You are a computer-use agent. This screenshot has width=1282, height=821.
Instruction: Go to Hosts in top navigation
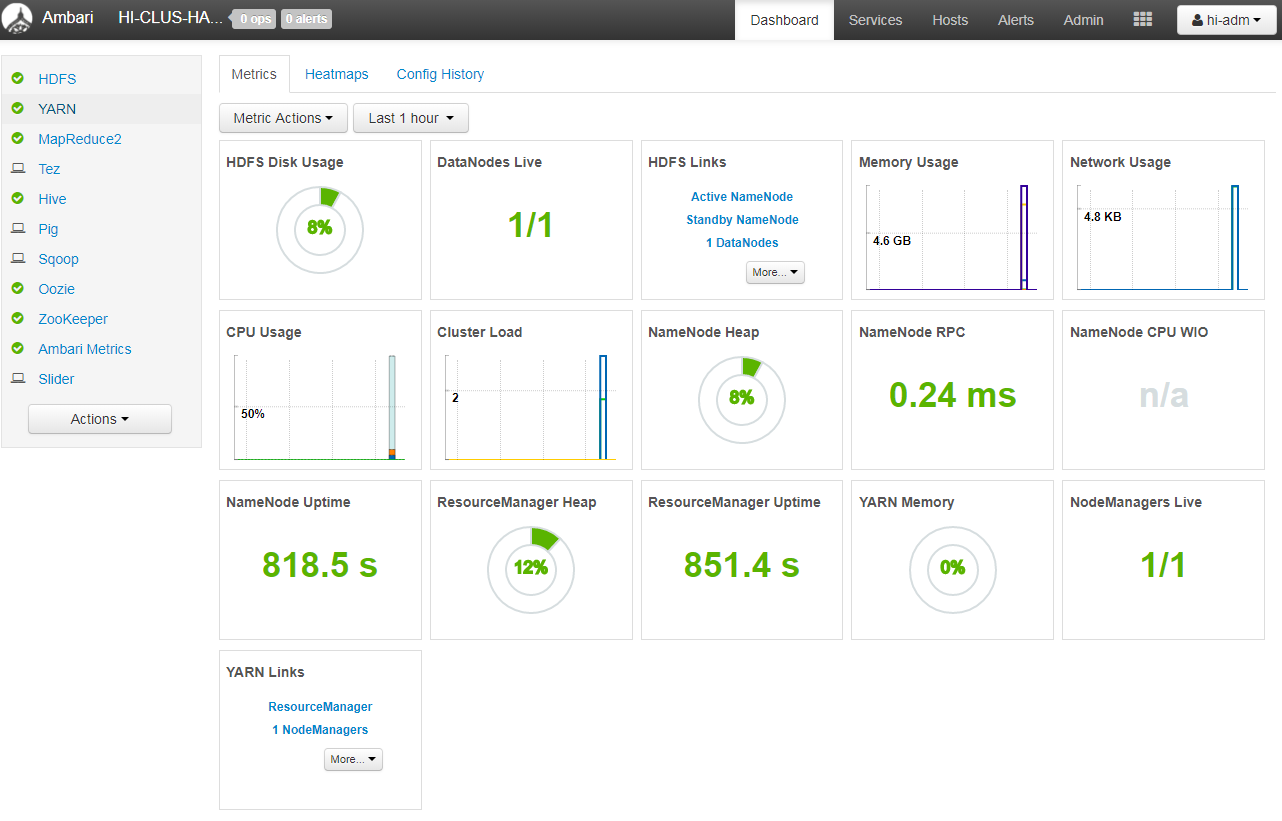[x=949, y=20]
